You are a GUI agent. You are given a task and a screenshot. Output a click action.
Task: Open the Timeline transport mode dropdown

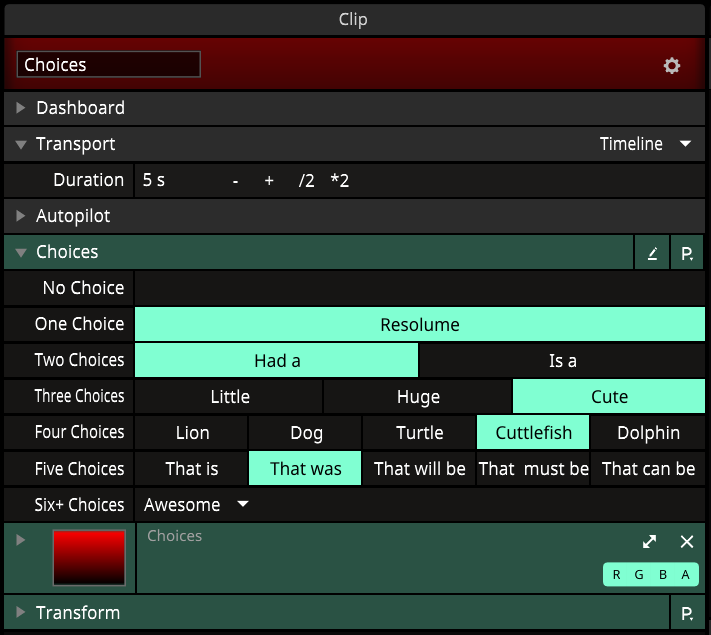pos(645,144)
